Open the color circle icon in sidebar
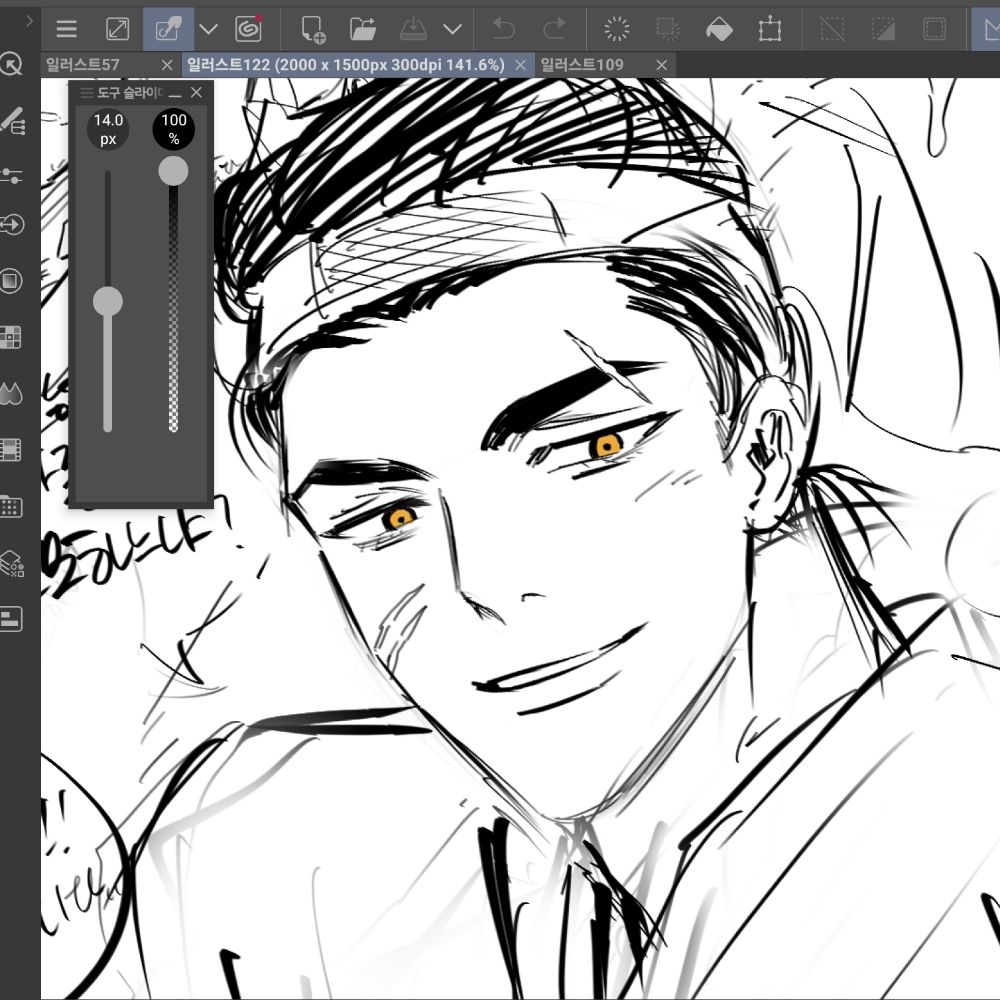 [x=11, y=281]
